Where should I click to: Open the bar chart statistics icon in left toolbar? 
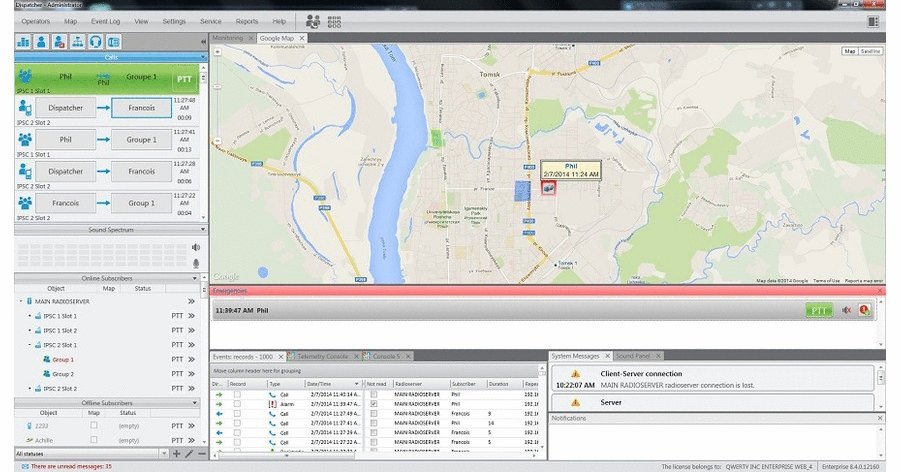click(24, 42)
